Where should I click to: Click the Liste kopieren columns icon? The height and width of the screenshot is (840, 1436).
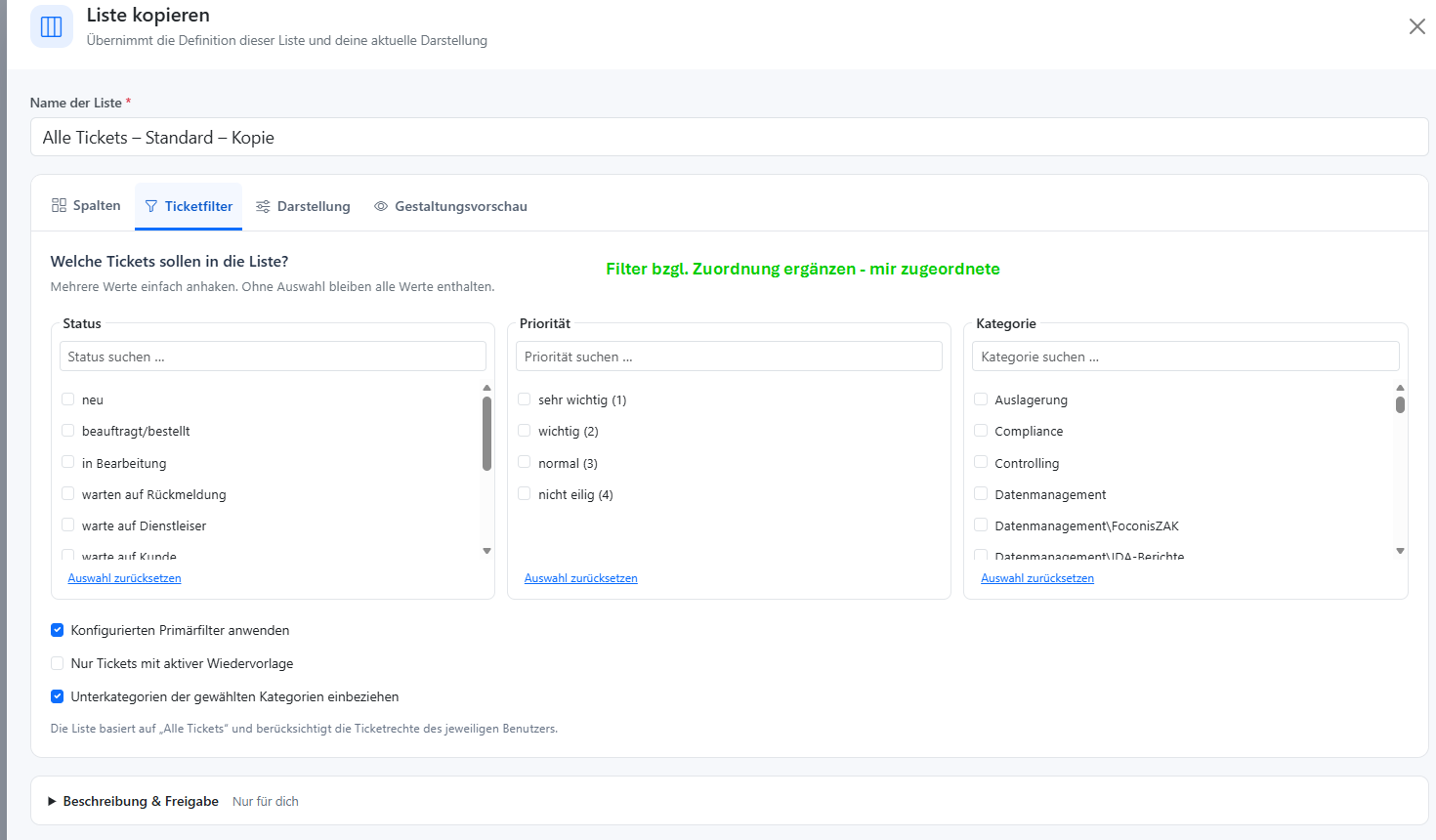coord(52,26)
